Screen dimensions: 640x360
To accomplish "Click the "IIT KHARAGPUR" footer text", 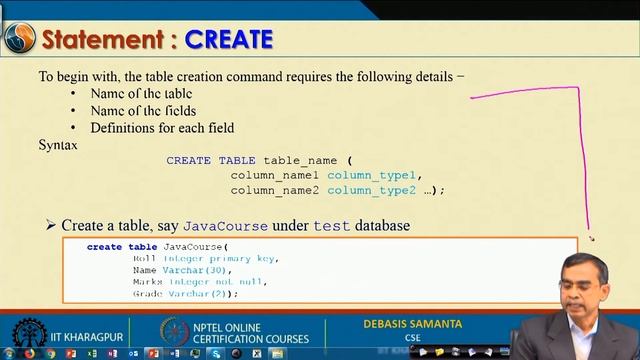I will (x=87, y=337).
